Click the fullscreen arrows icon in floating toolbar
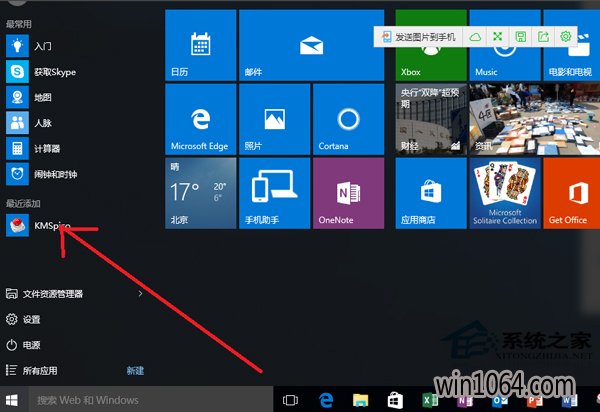Screen dimensions: 600x412 (x=497, y=37)
